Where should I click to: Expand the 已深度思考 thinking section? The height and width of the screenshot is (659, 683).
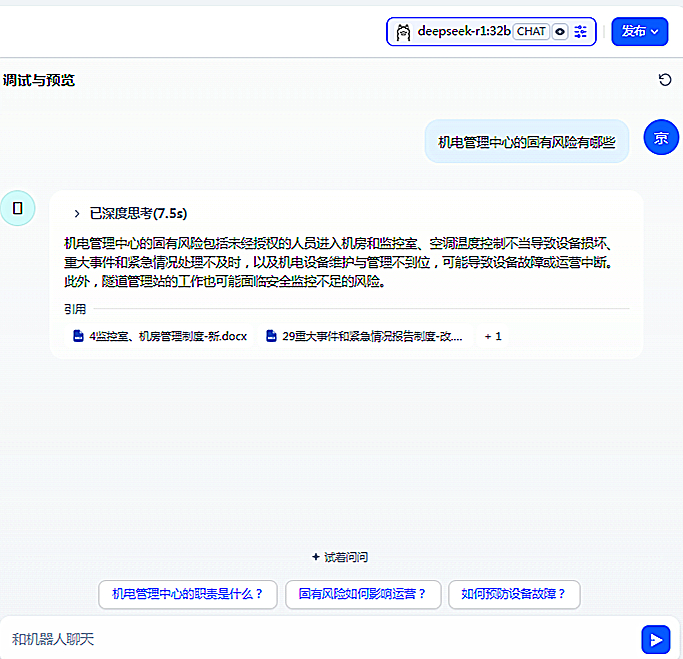coord(77,213)
